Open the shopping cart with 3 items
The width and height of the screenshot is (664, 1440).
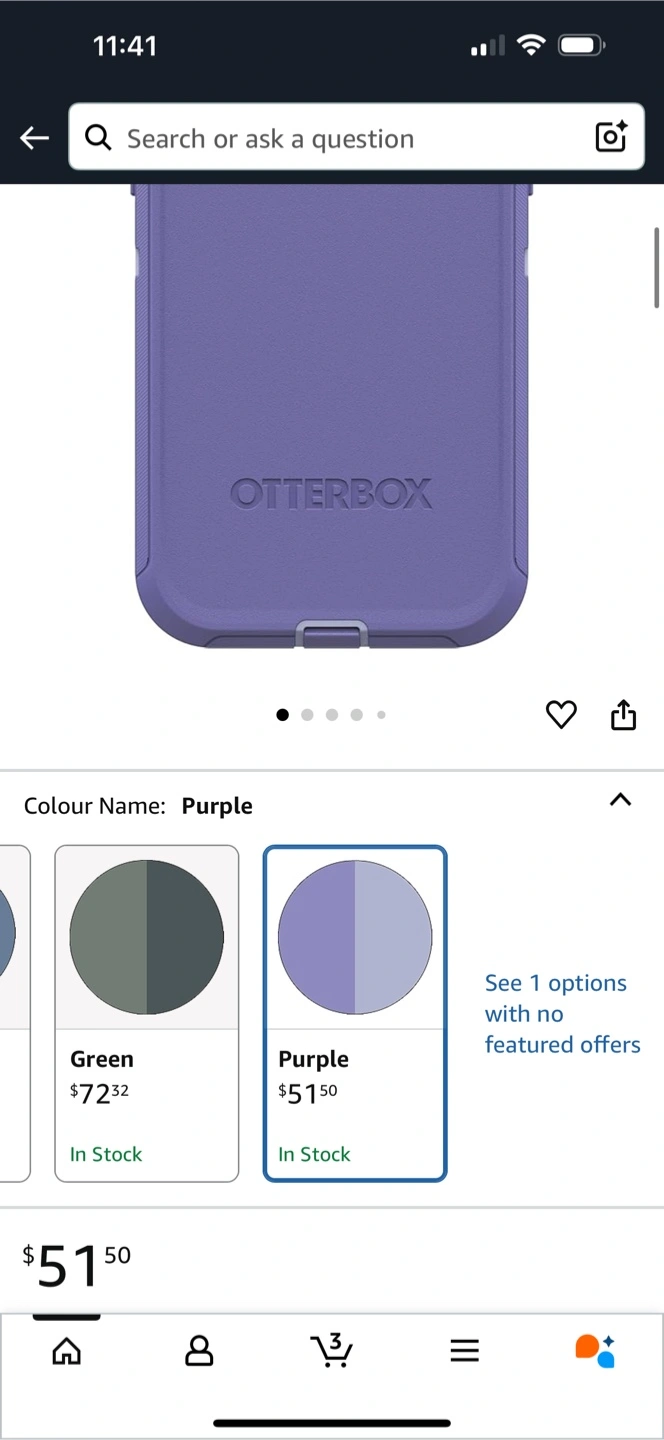pyautogui.click(x=332, y=1350)
